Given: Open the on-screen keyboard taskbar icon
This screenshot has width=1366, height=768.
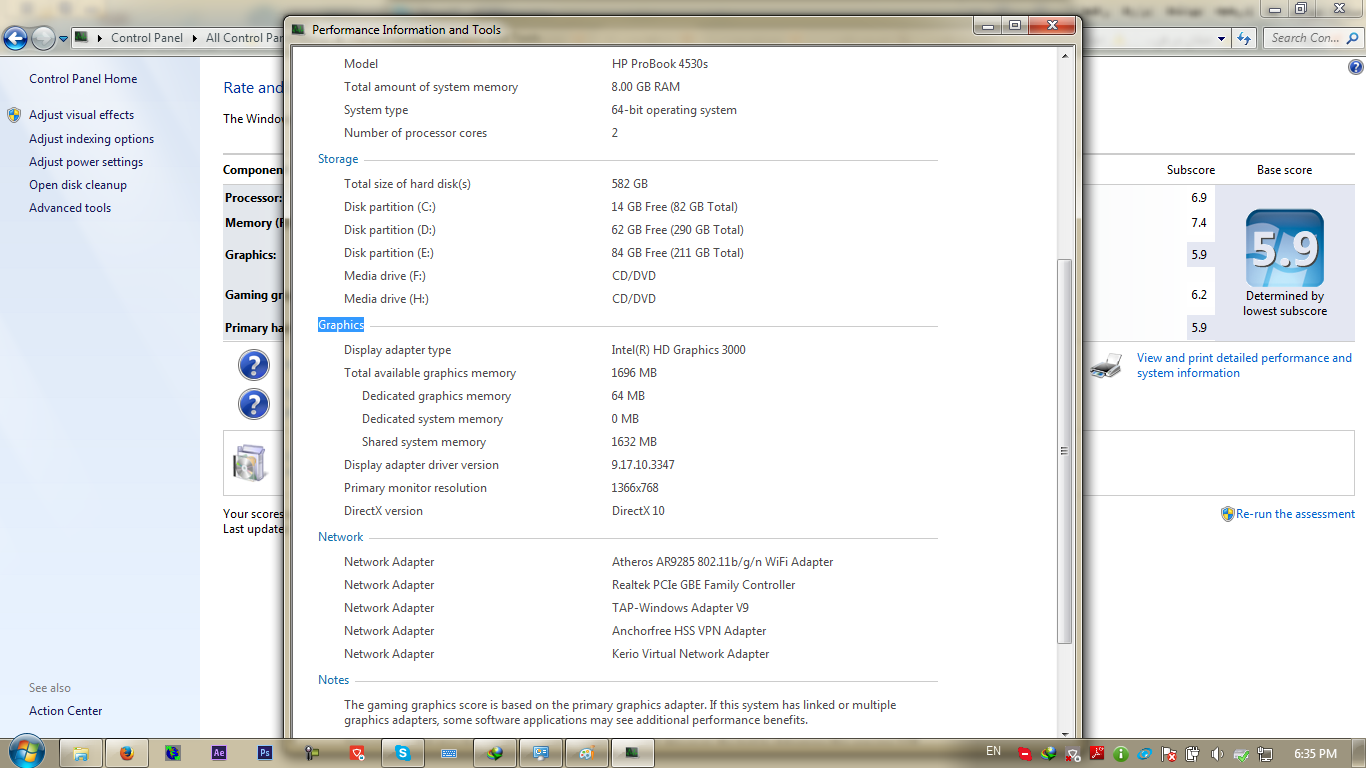Looking at the screenshot, I should click(x=449, y=753).
